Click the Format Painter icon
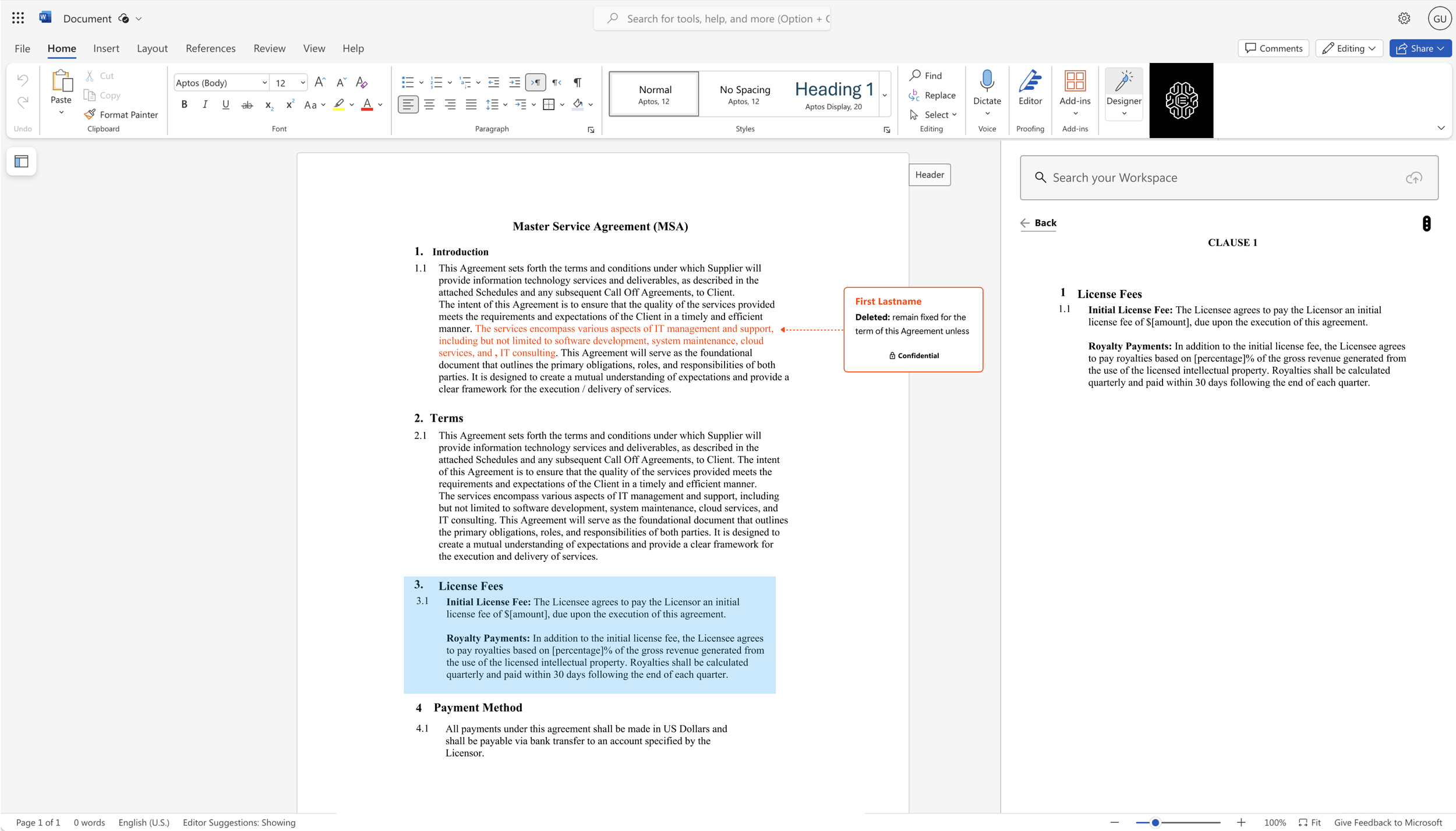Viewport: 1456px width, 831px height. 90,115
